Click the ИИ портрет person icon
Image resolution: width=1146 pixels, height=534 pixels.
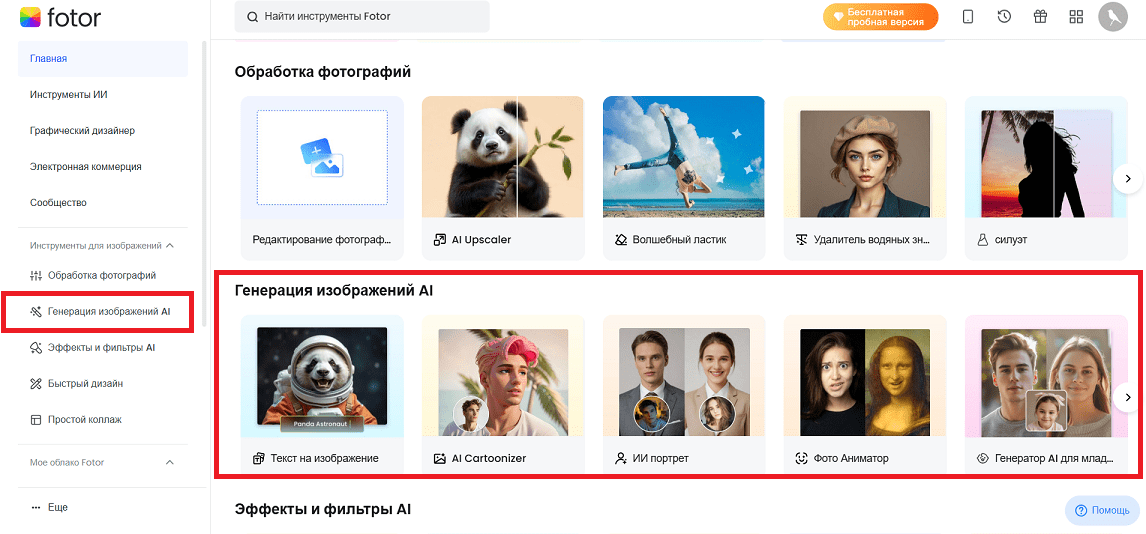[621, 459]
